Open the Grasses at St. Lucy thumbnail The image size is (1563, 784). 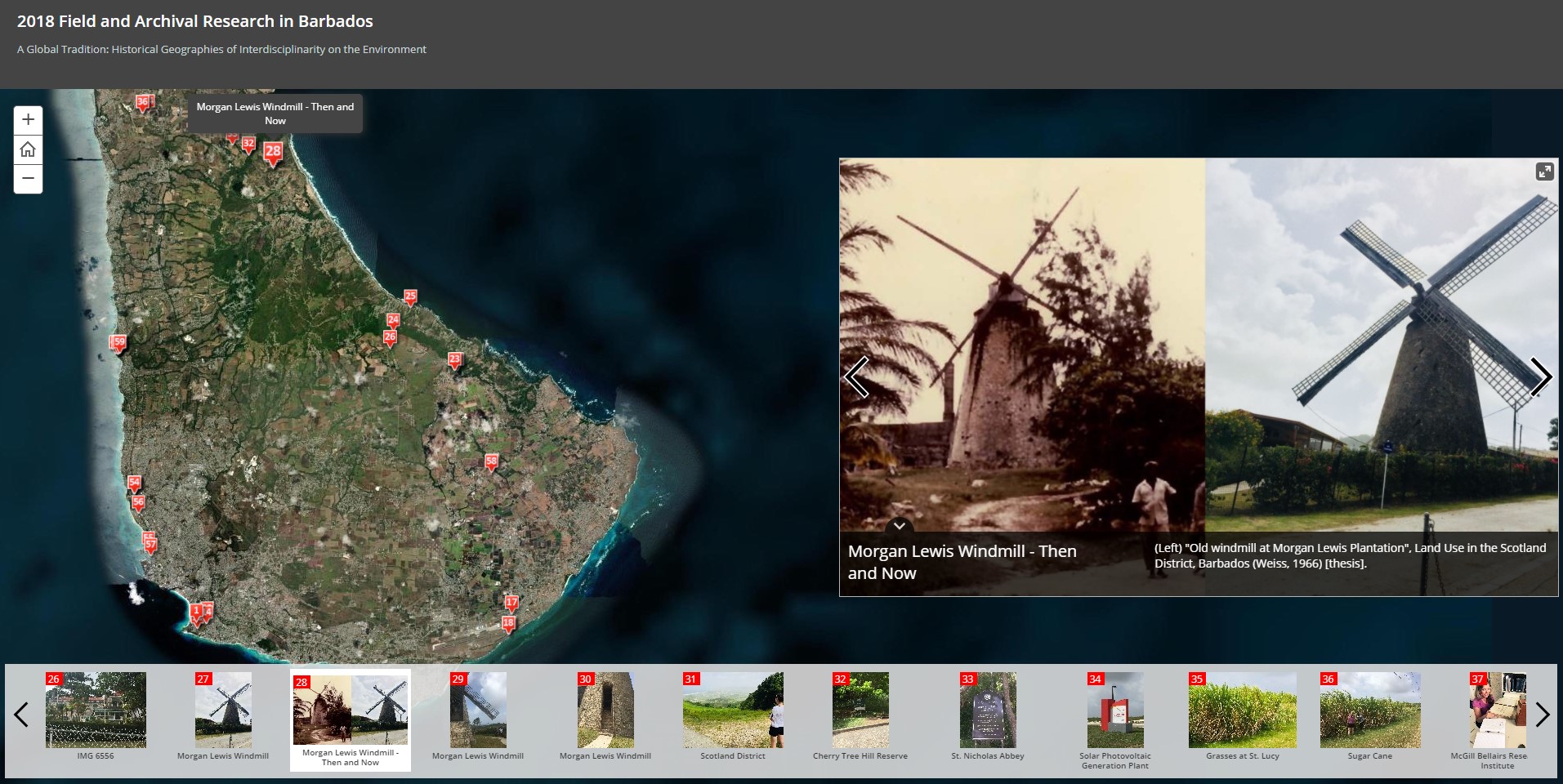click(1243, 710)
